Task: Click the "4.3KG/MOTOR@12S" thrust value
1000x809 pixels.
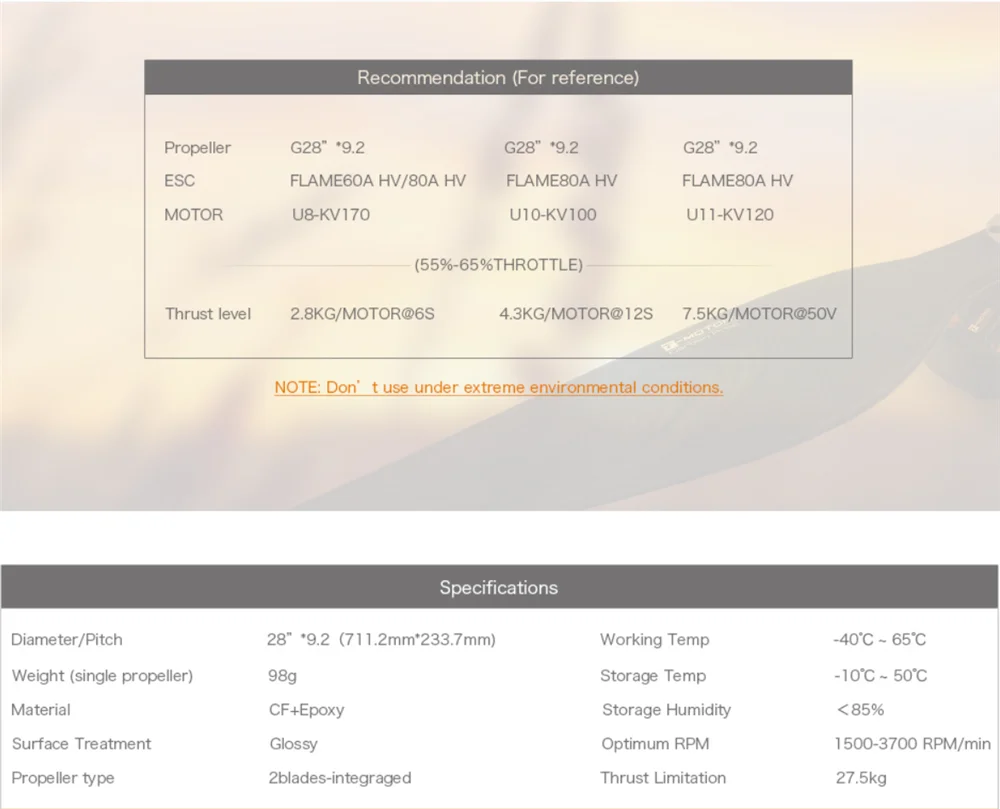Action: [576, 314]
